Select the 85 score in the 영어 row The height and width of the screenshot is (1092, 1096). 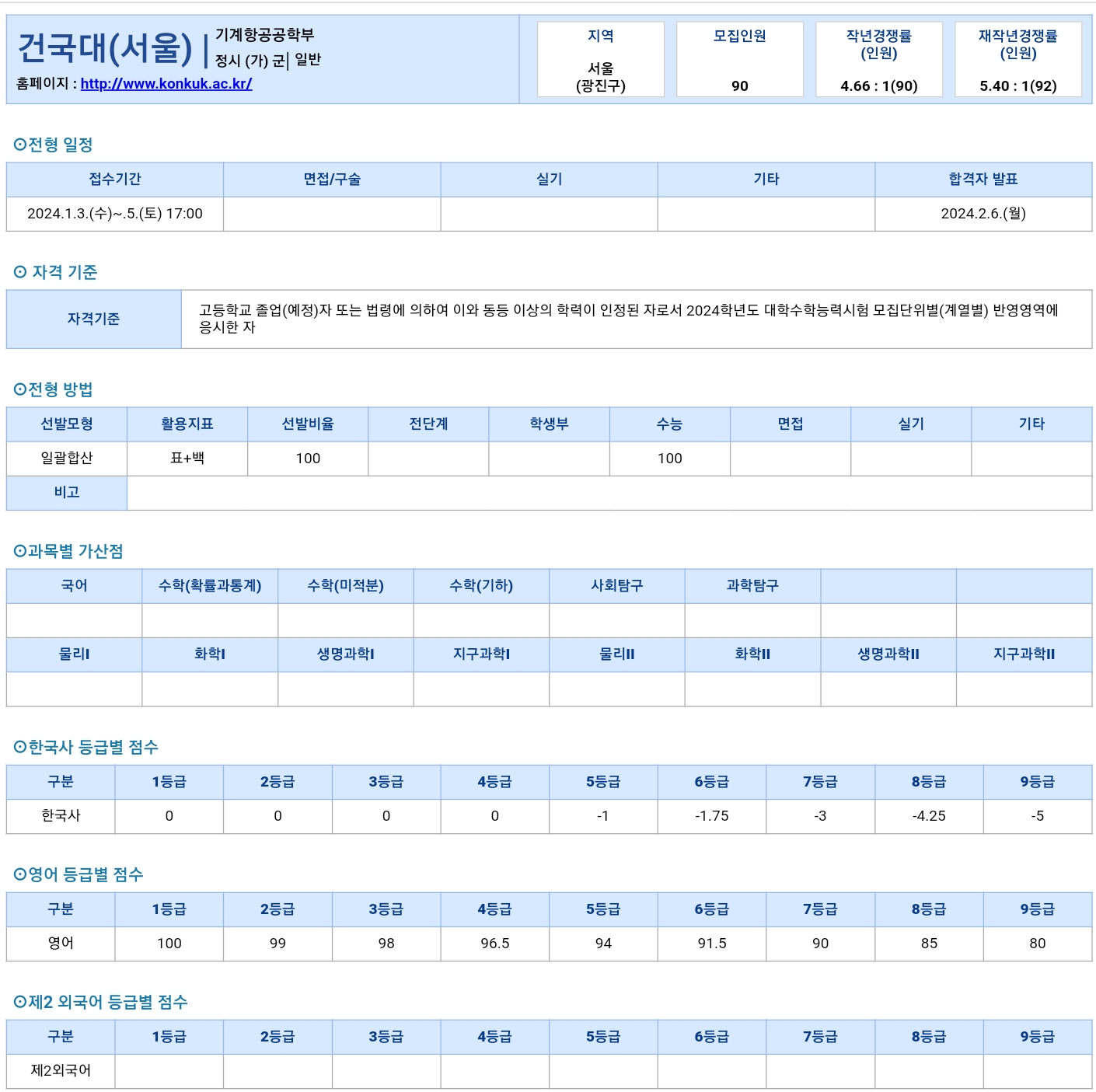tap(929, 944)
